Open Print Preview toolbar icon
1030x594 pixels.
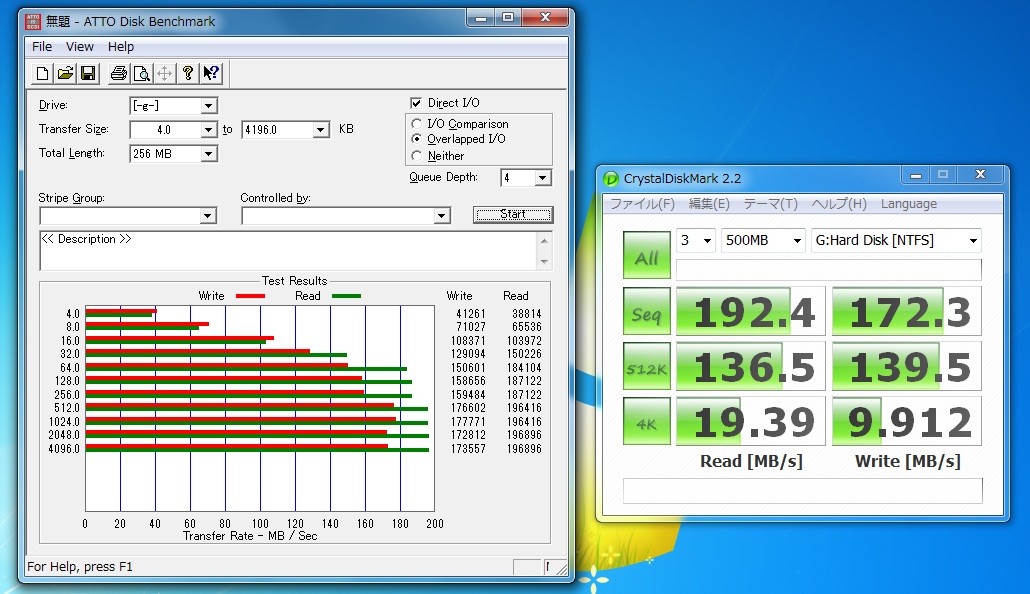(x=141, y=74)
